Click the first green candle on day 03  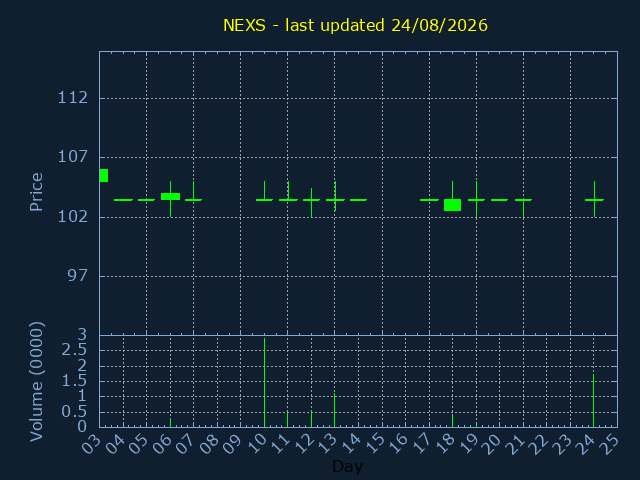104,175
